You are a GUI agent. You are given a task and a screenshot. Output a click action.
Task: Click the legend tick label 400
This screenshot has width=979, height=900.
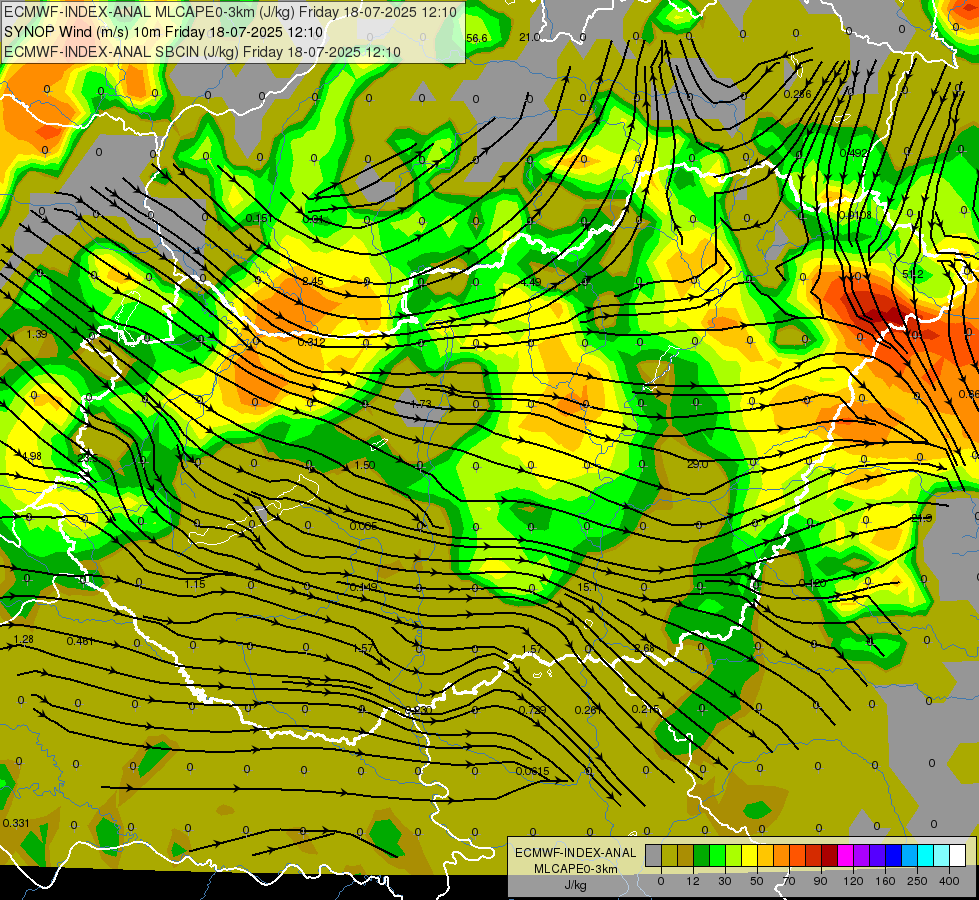tap(949, 881)
